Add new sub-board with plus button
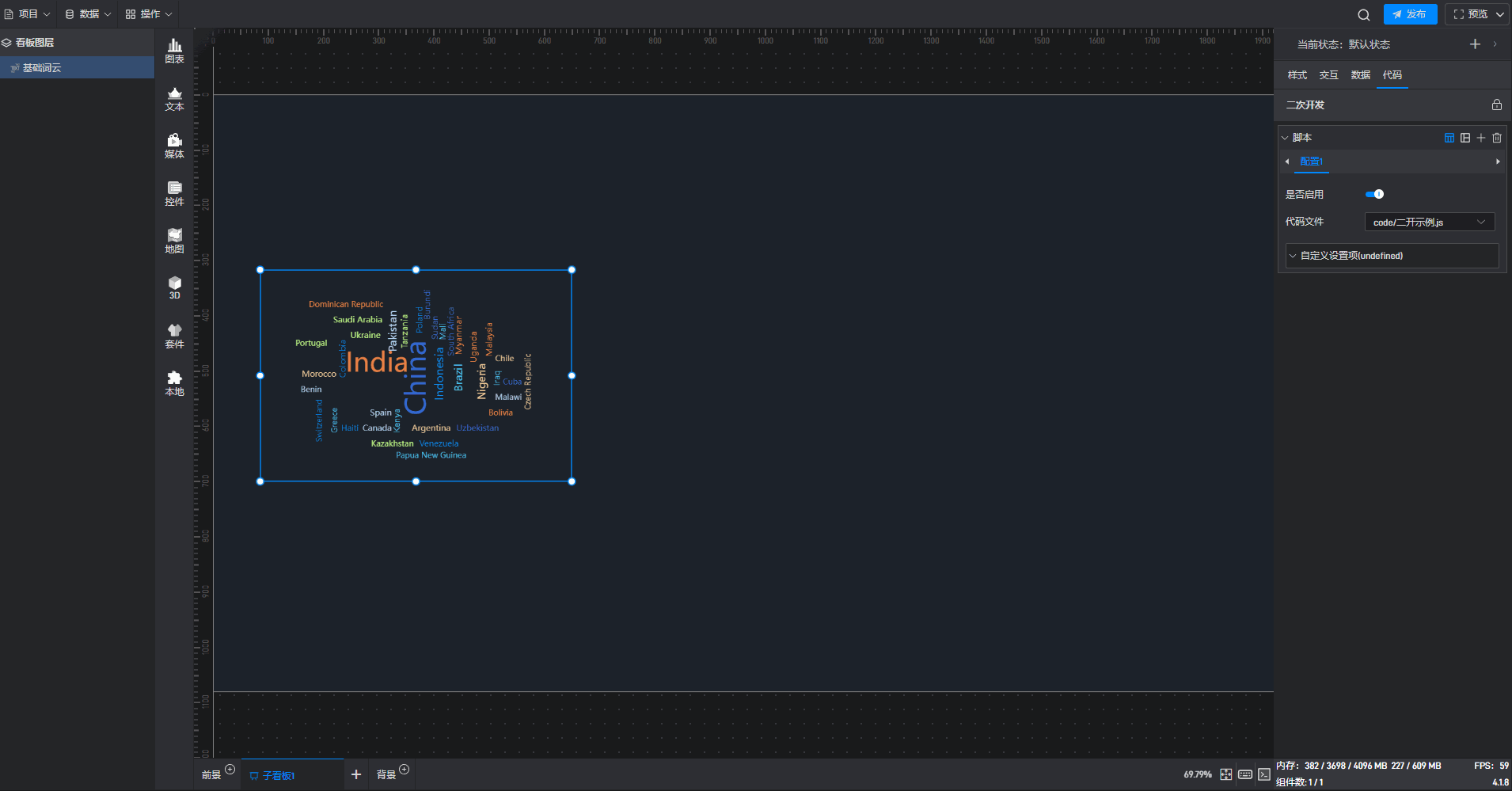The width and height of the screenshot is (1512, 791). point(356,774)
